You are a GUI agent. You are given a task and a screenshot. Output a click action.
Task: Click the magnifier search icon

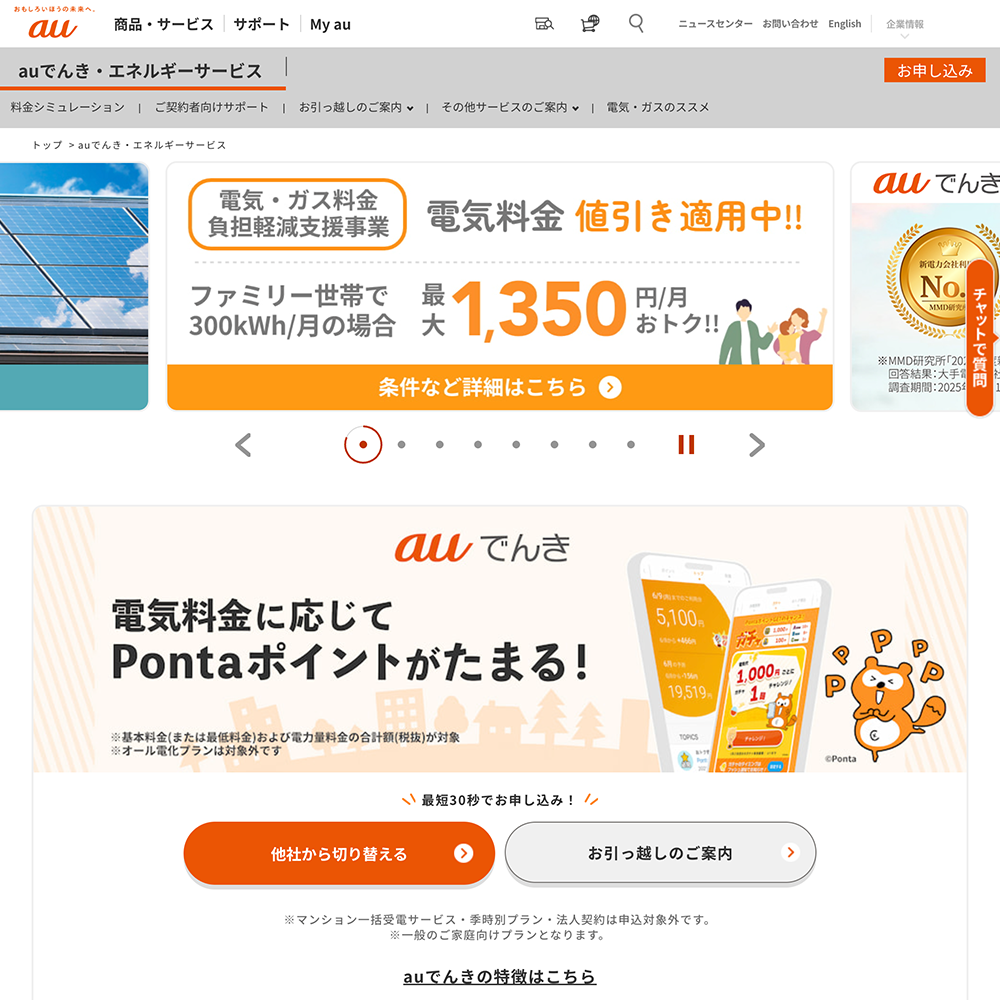(636, 24)
